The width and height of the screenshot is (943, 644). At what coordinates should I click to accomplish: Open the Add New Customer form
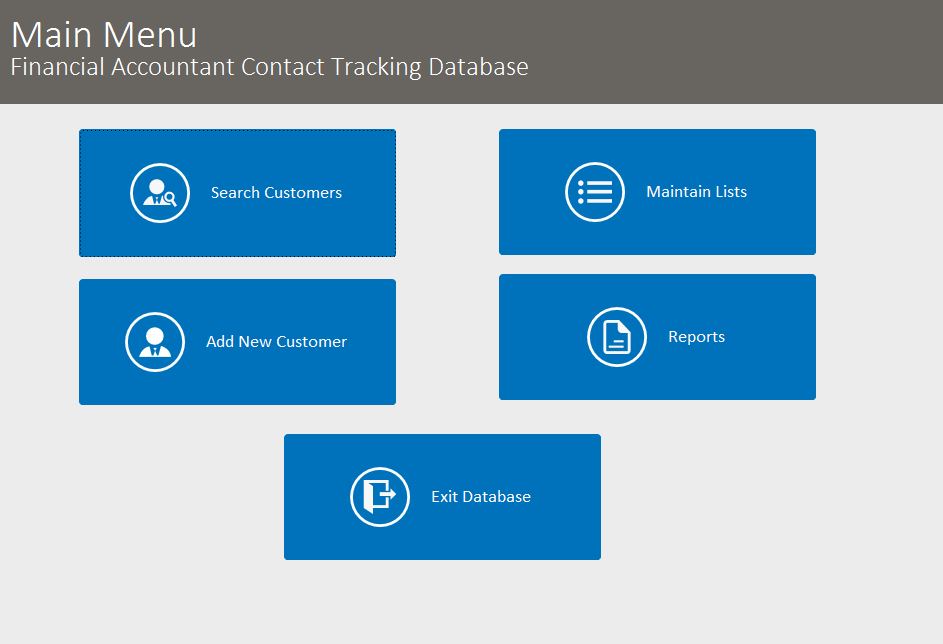click(x=237, y=341)
